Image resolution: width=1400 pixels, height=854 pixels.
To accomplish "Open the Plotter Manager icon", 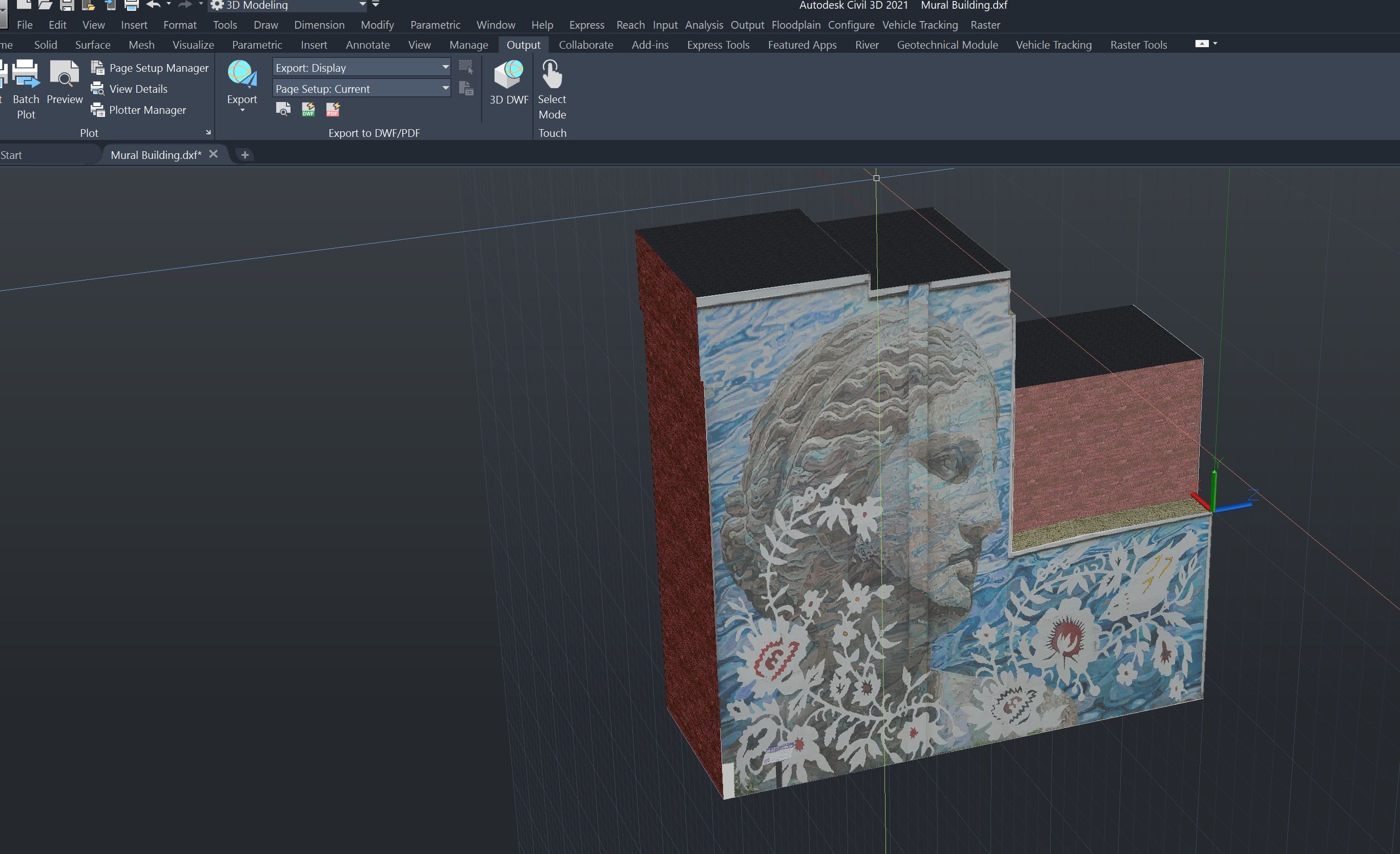I will point(98,110).
